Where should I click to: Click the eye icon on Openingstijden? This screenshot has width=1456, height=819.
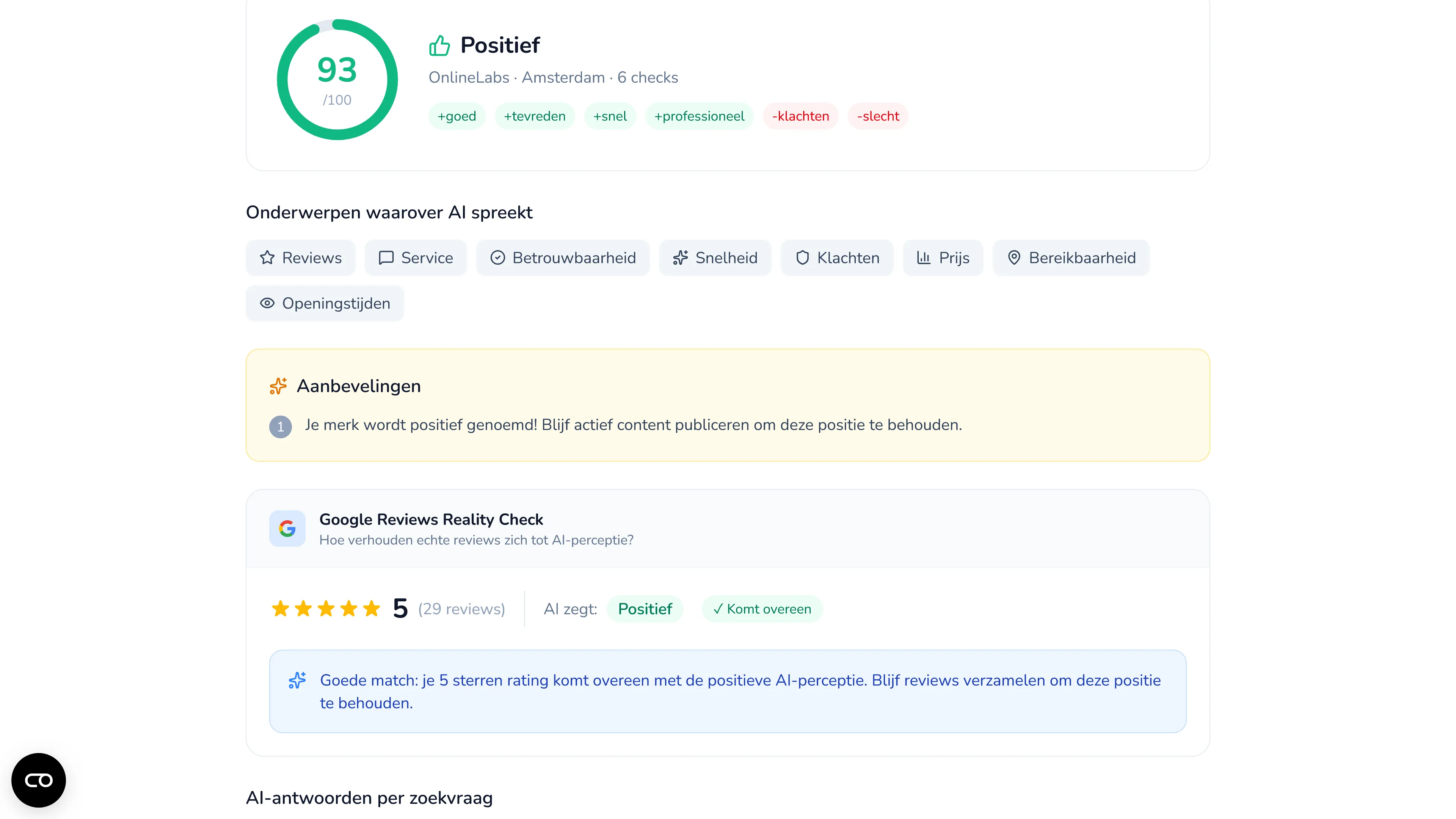tap(267, 303)
